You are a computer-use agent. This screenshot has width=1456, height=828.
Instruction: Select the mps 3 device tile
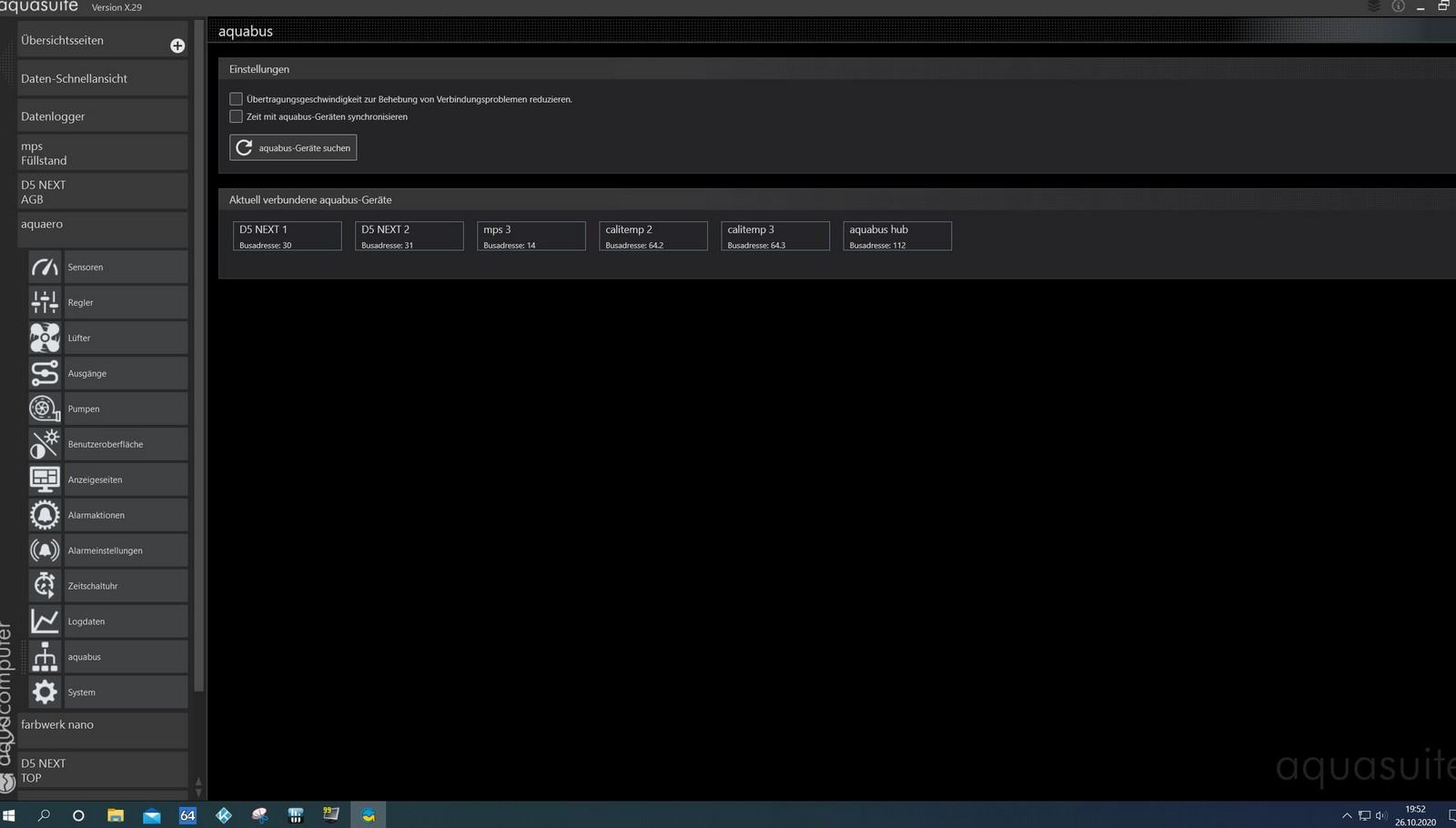point(531,236)
